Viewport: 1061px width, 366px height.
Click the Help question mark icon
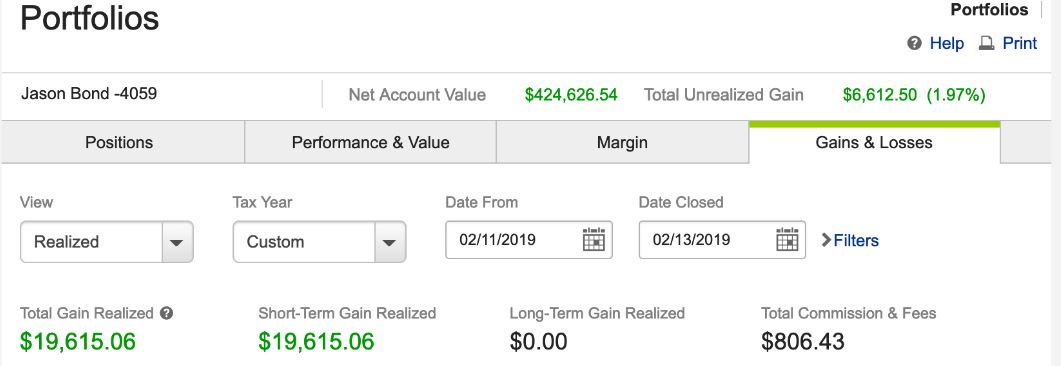tap(915, 44)
